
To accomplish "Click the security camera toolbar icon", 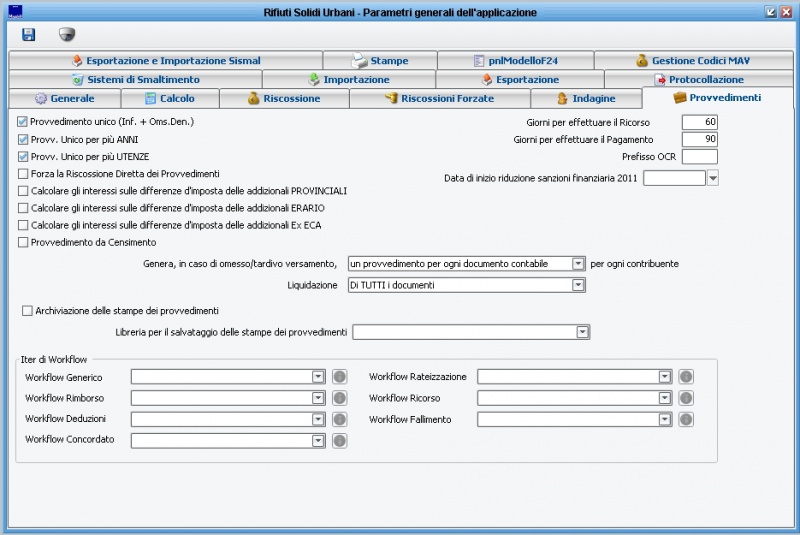I will click(x=66, y=34).
